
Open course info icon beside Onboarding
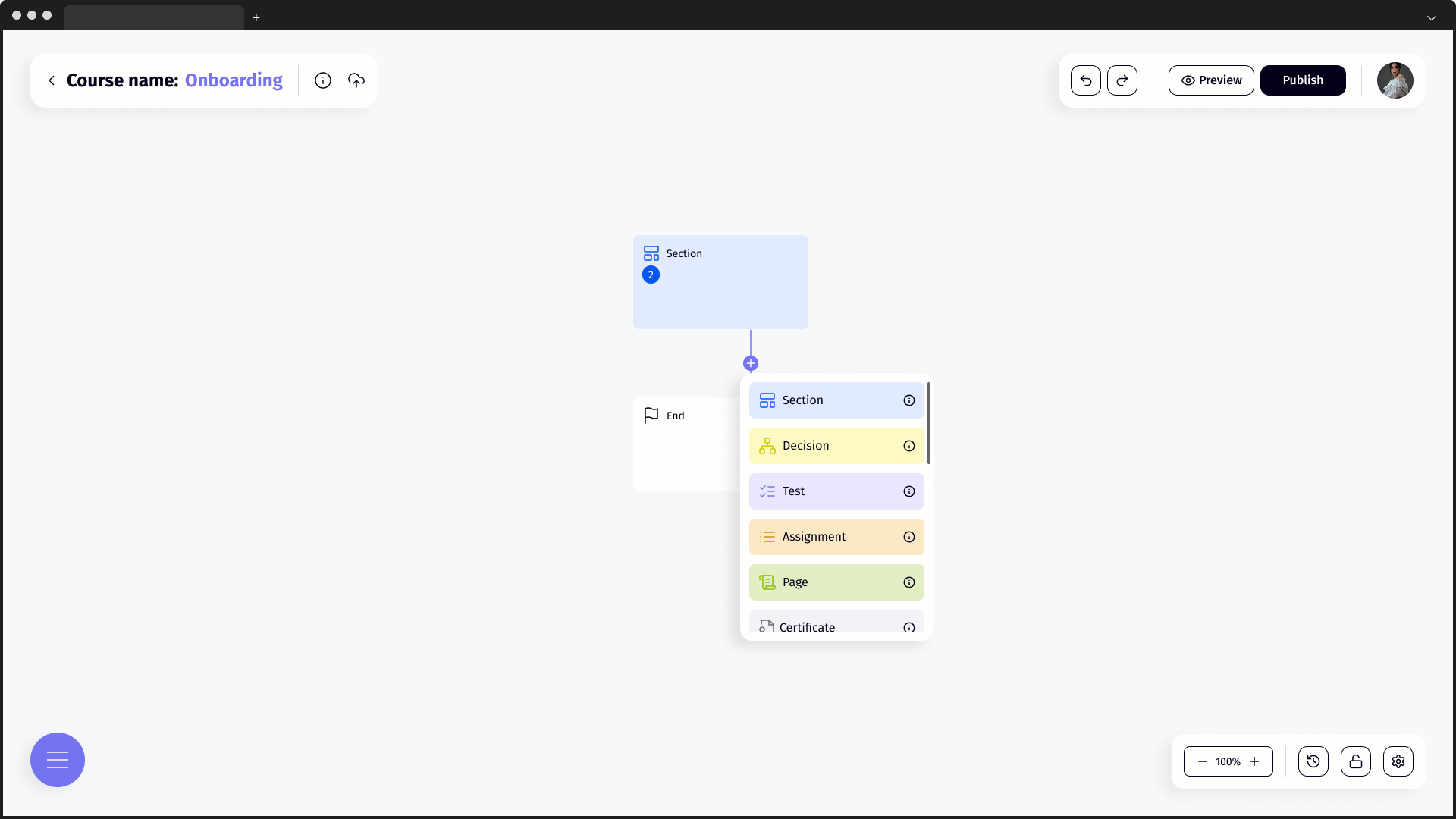322,80
